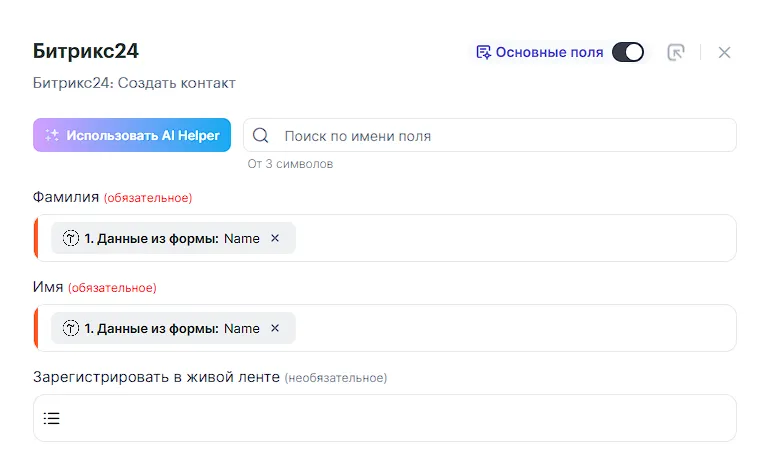Viewport: 774px width, 458px height.
Task: Open the list icon in "Зарегистрировать в живой ленте"
Action: [52, 418]
